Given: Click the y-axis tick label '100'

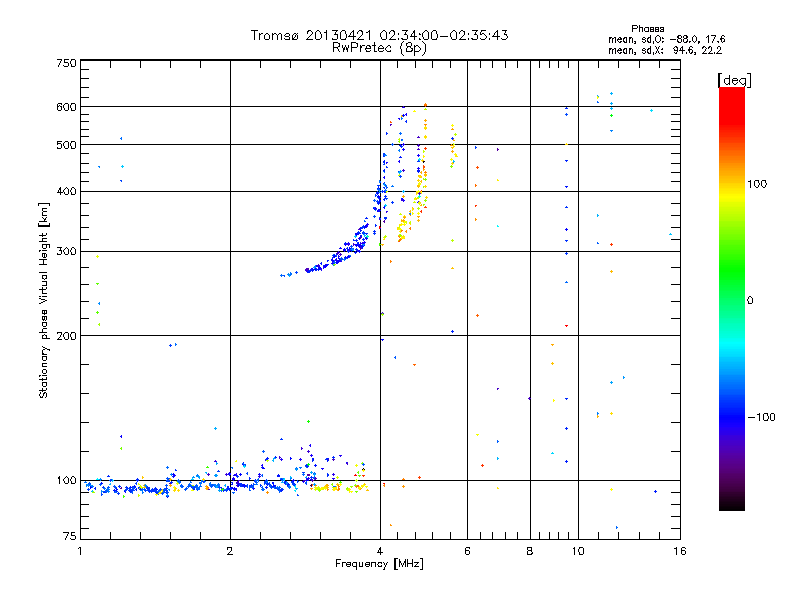Looking at the screenshot, I should (66, 481).
